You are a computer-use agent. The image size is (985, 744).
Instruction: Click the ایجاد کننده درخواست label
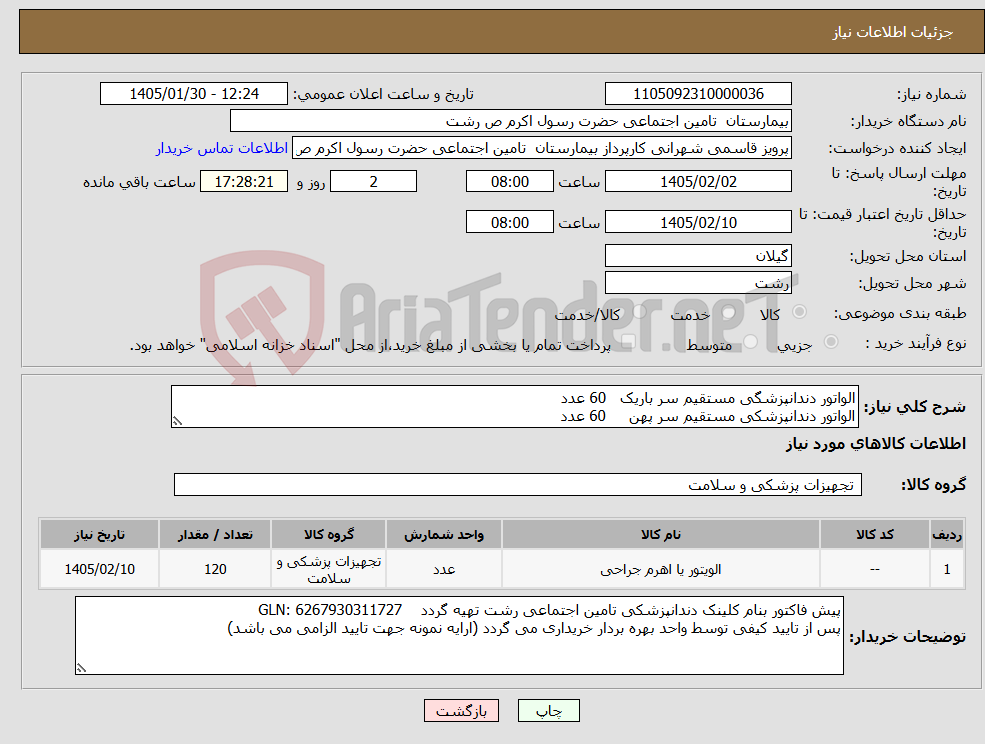point(897,149)
